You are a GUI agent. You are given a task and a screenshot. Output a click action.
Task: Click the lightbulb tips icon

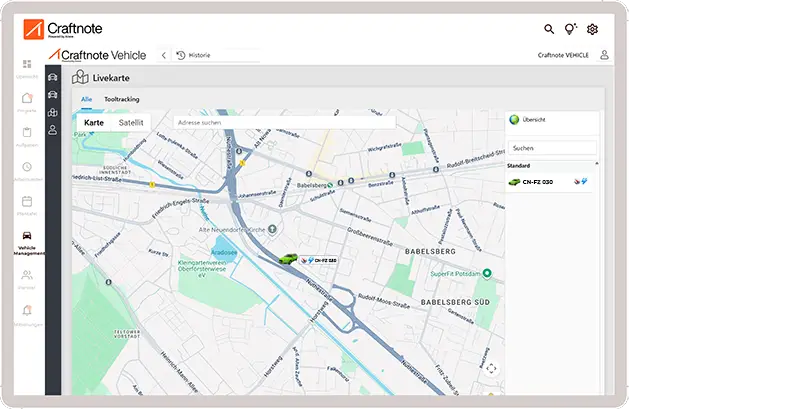pos(570,30)
